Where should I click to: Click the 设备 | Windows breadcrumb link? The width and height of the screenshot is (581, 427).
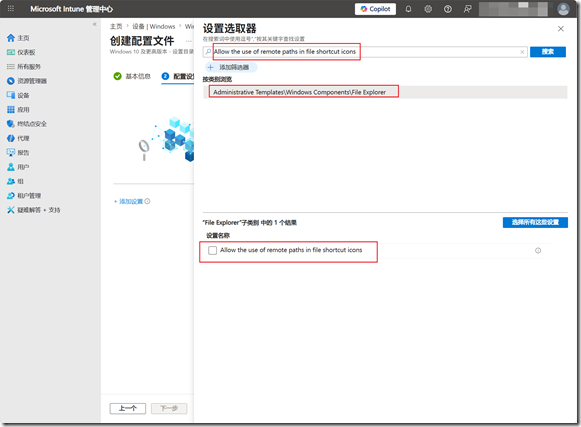[x=154, y=26]
